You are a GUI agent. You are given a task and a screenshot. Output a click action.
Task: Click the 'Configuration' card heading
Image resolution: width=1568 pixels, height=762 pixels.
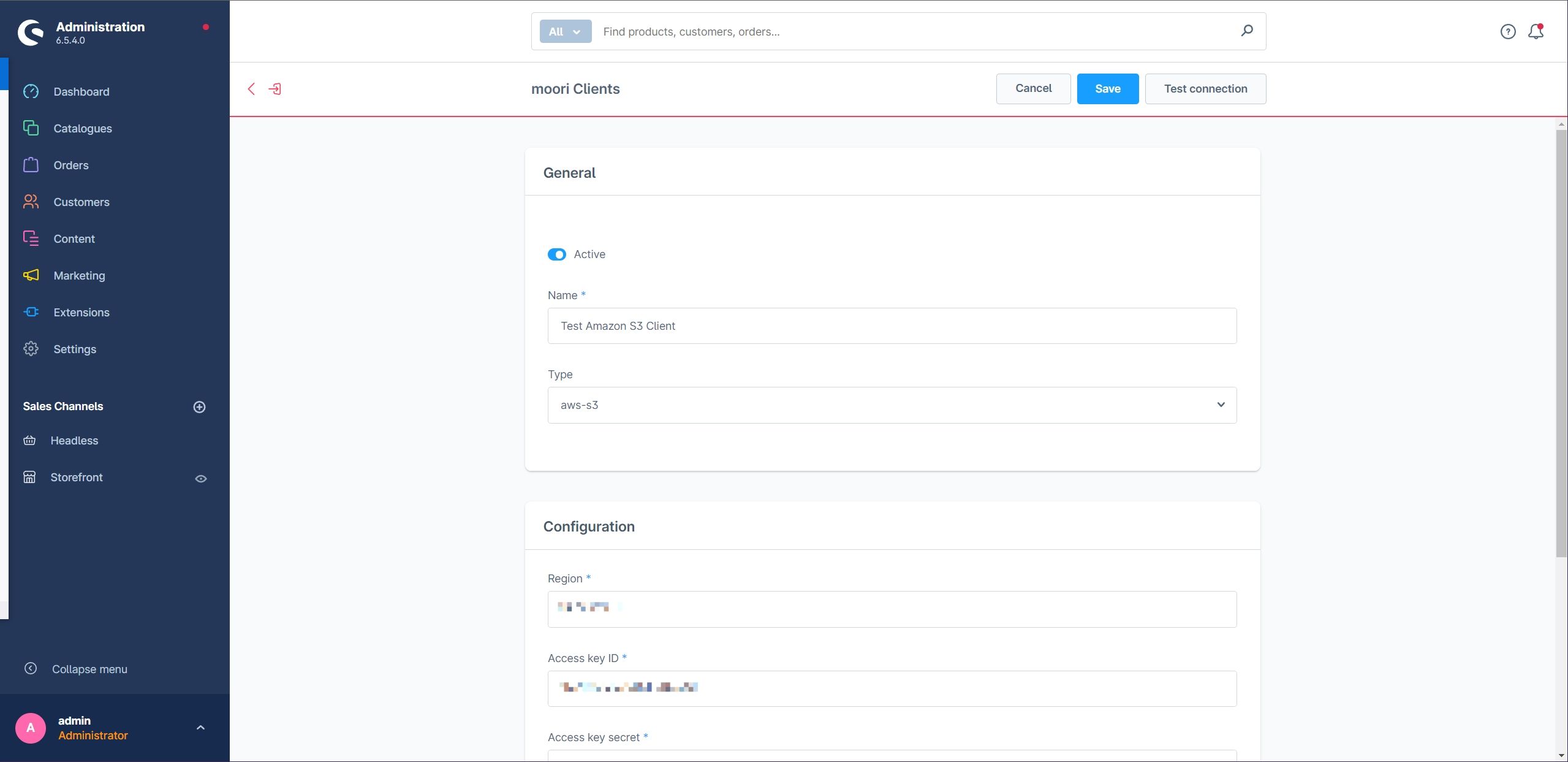pos(589,527)
